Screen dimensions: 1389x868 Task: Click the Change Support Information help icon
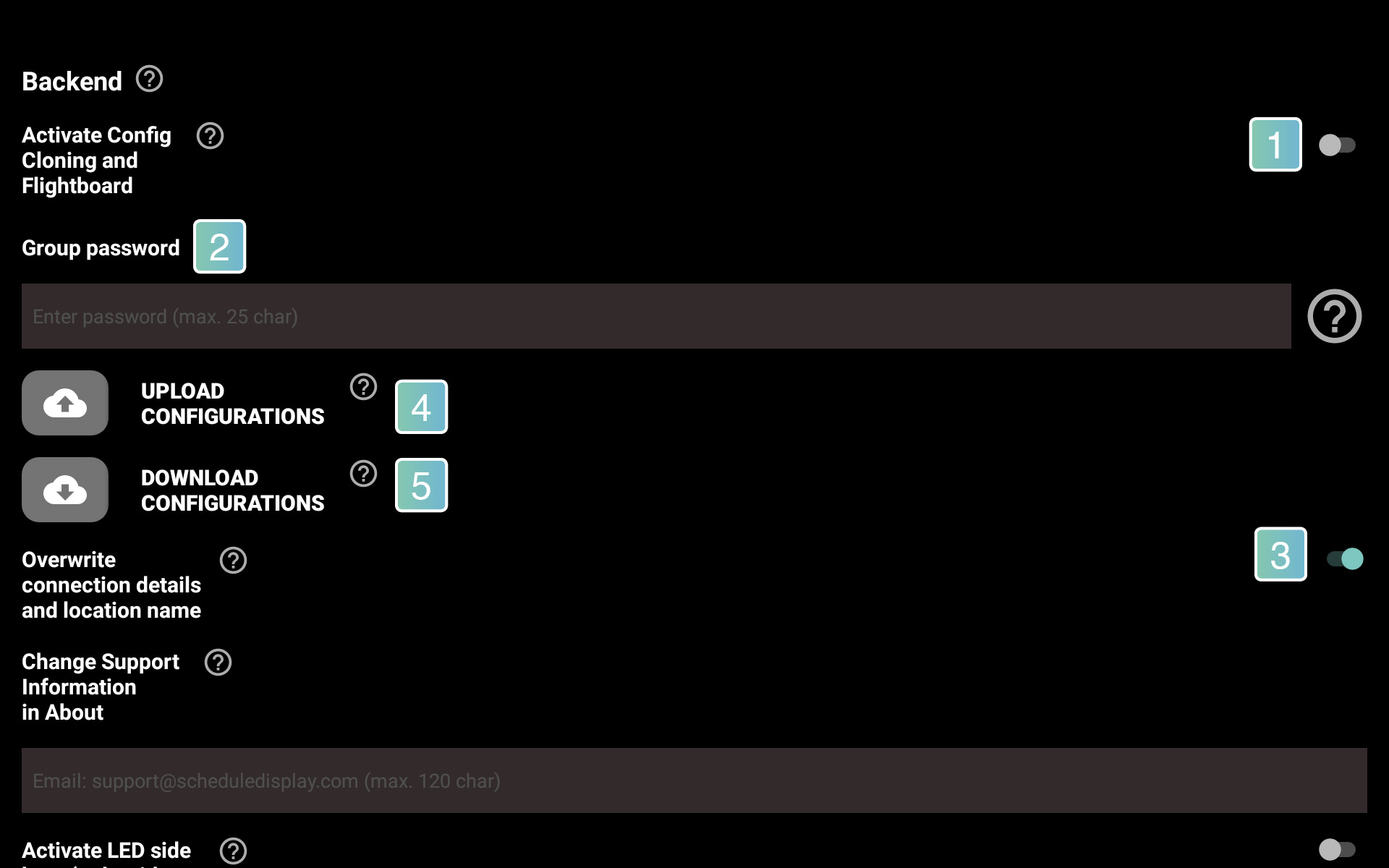[218, 662]
